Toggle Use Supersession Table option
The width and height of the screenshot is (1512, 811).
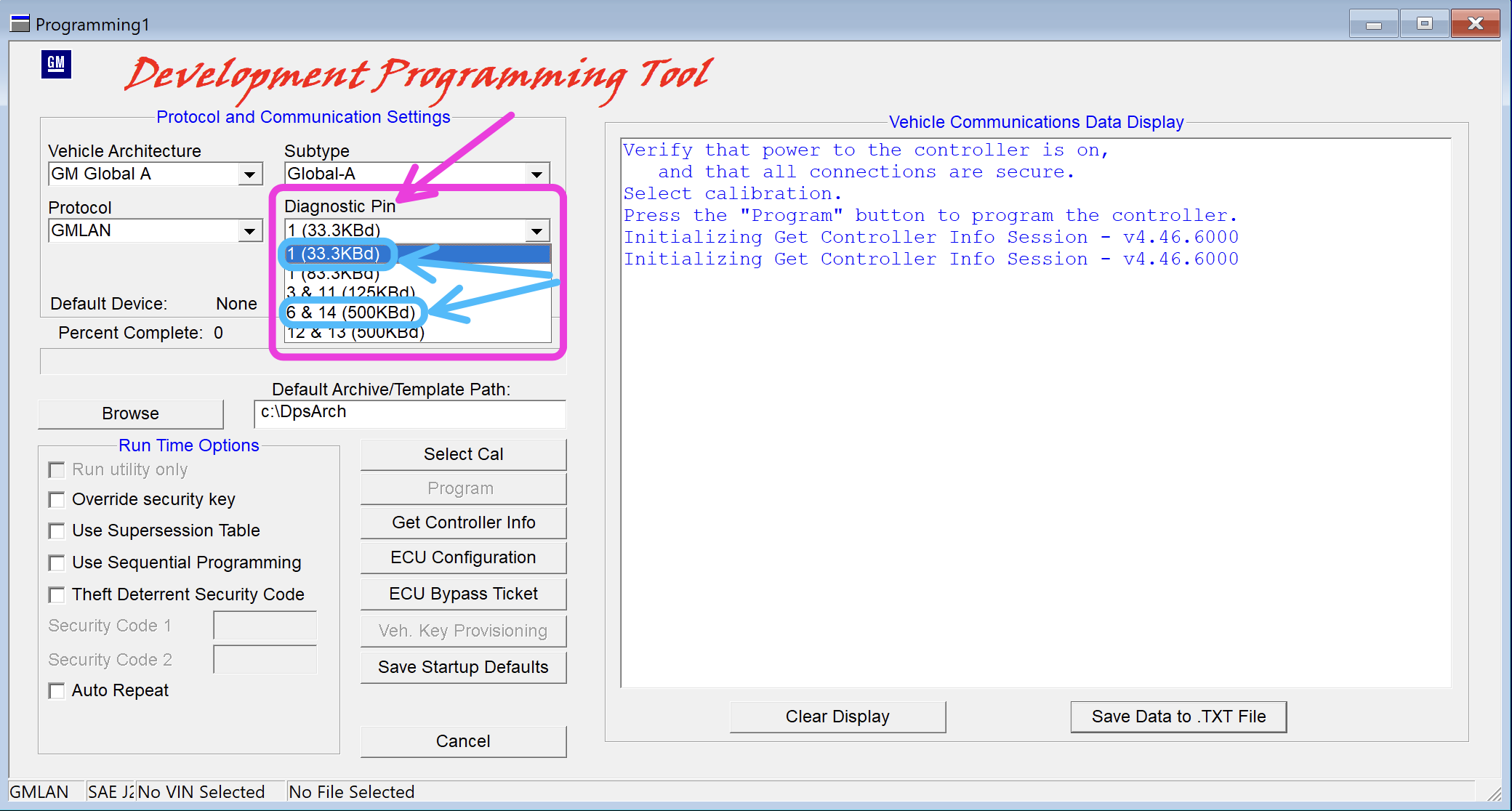[56, 531]
